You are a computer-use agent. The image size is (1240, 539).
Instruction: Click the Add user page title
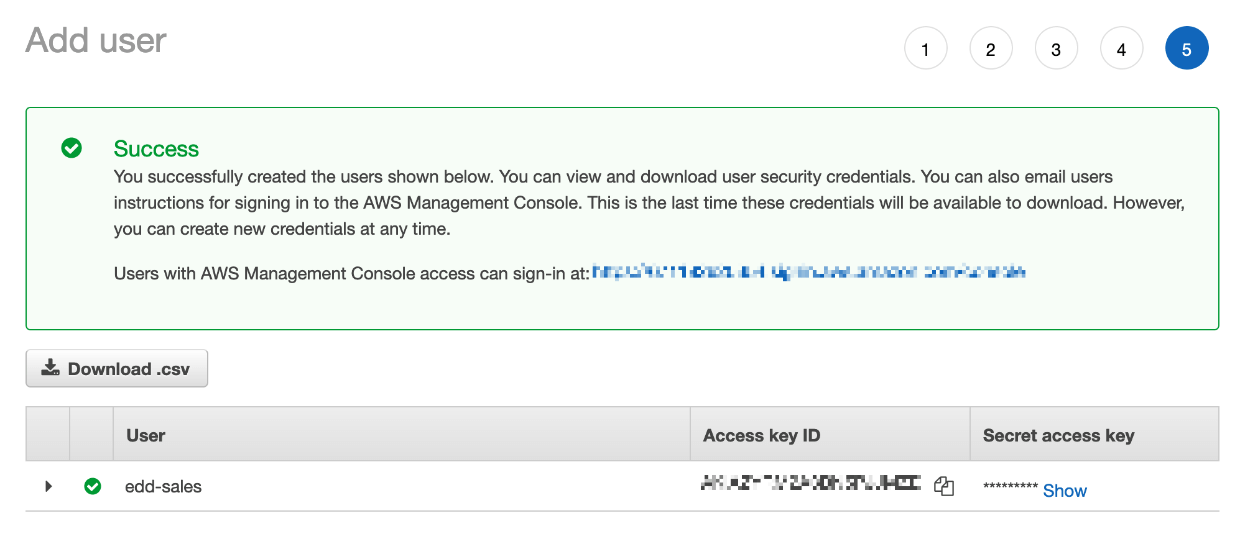pyautogui.click(x=96, y=40)
